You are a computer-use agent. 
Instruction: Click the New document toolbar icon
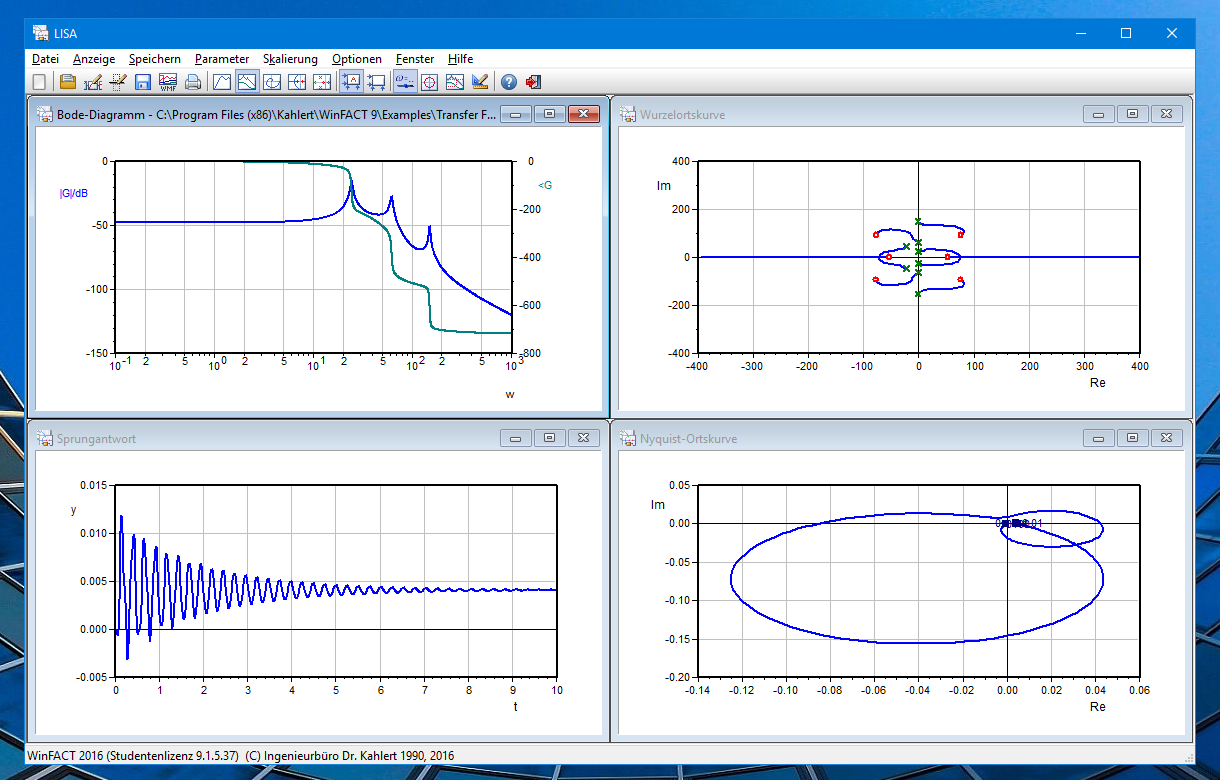tap(39, 82)
